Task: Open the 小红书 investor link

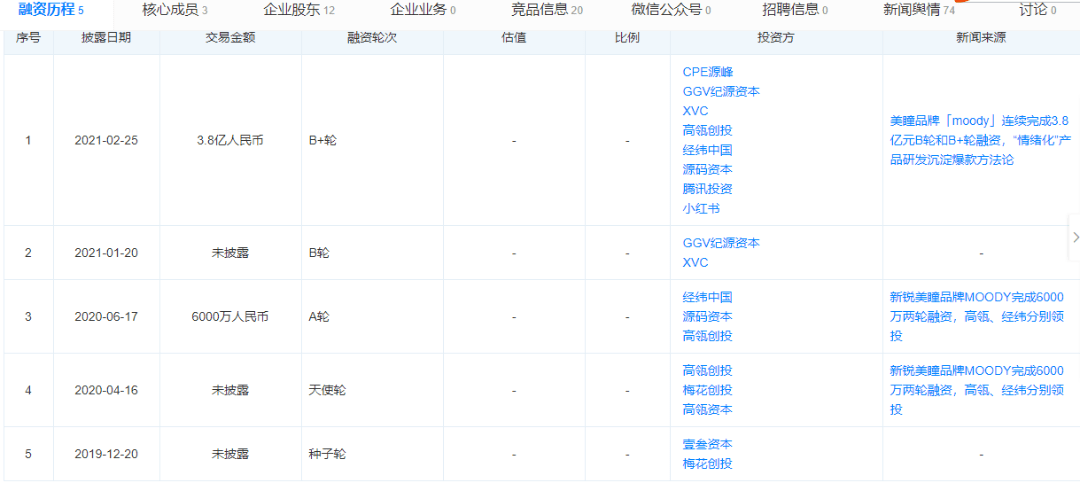Action: [x=701, y=208]
